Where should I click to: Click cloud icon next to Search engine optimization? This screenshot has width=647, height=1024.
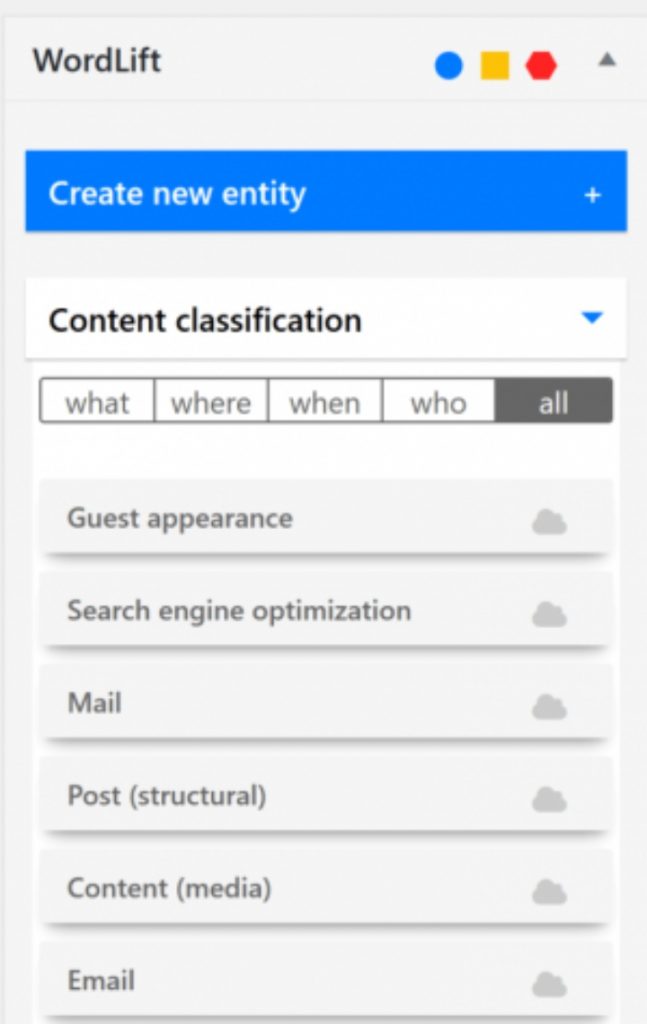(549, 615)
